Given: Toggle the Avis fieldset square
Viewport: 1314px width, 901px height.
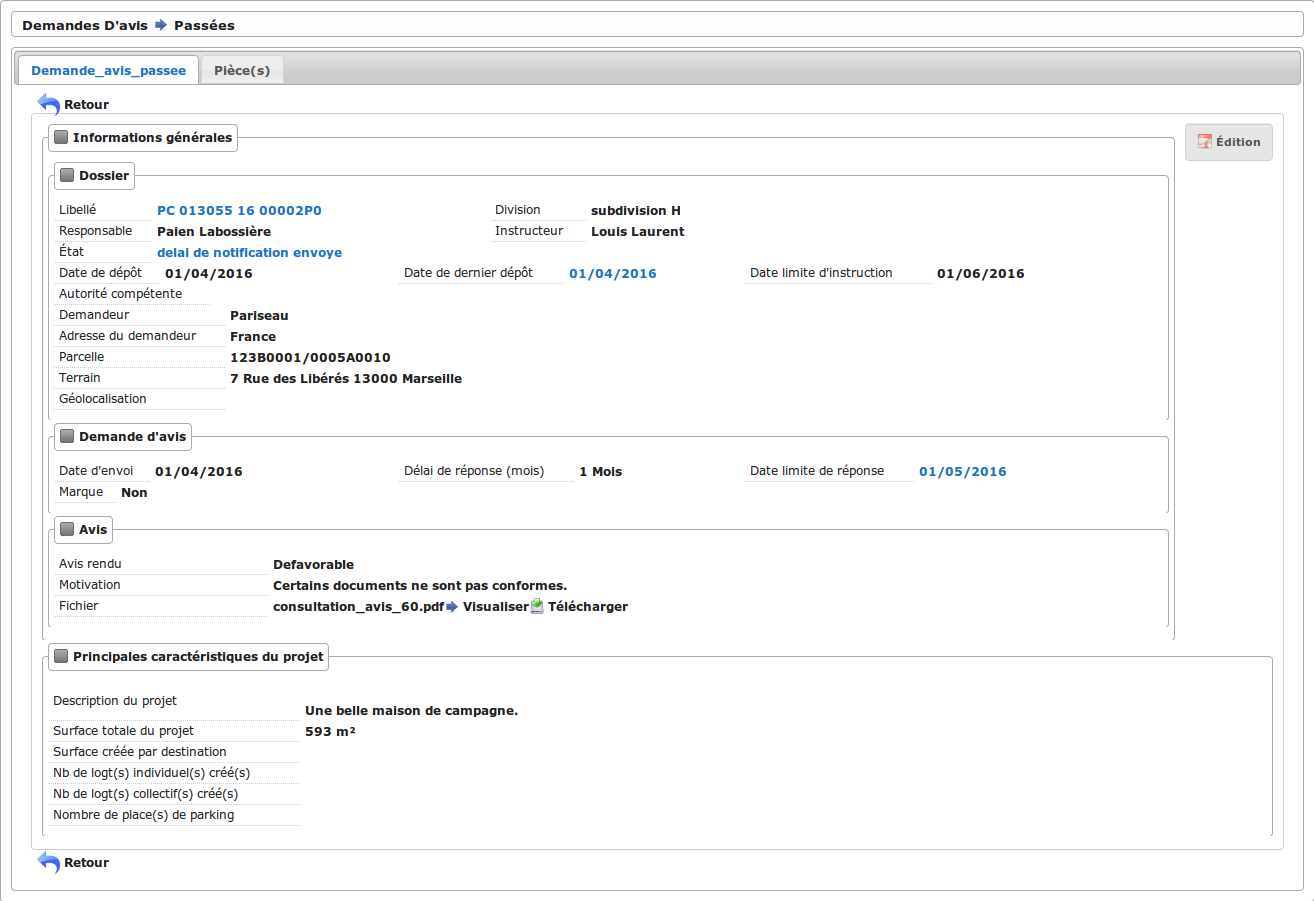Looking at the screenshot, I should click(x=67, y=529).
